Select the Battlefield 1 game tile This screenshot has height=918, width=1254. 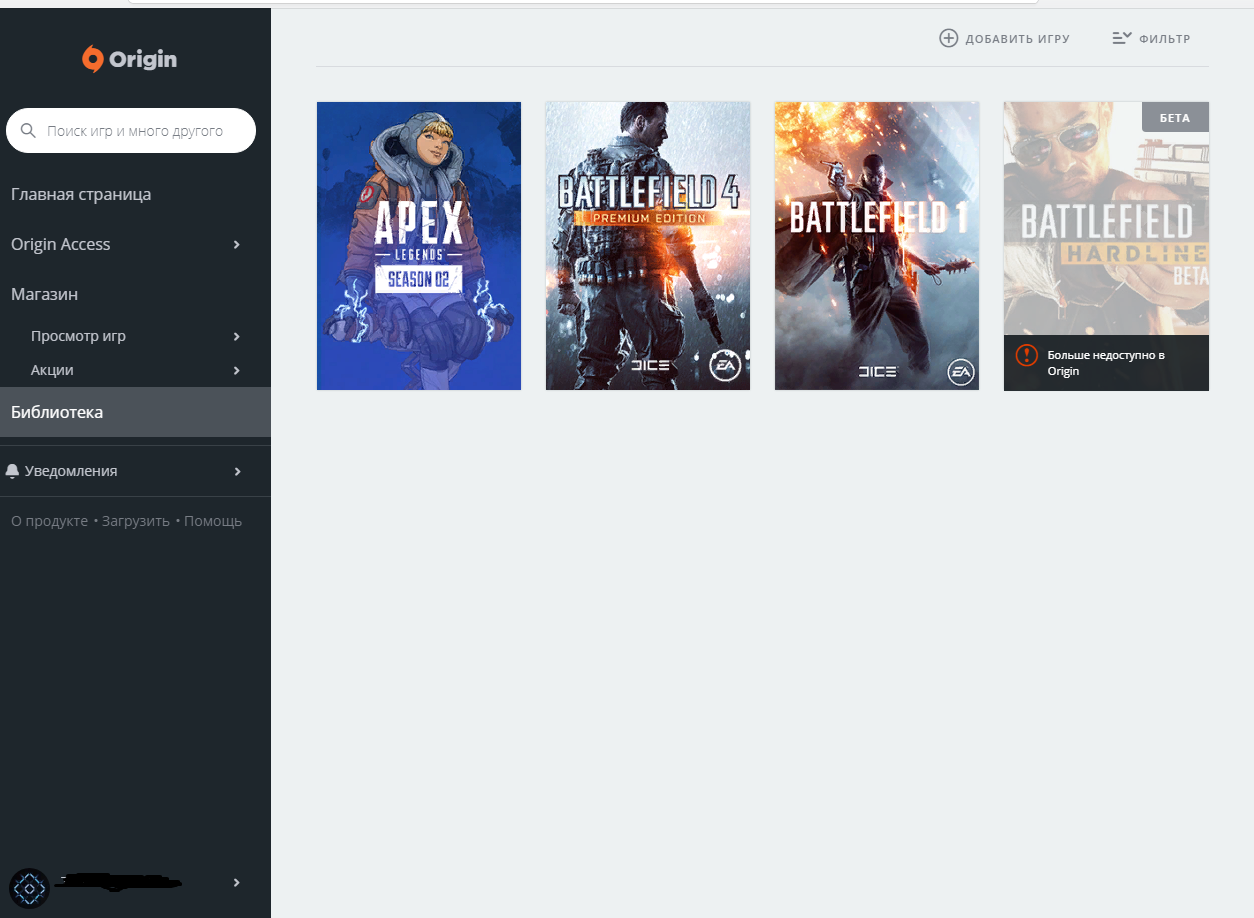coord(877,246)
